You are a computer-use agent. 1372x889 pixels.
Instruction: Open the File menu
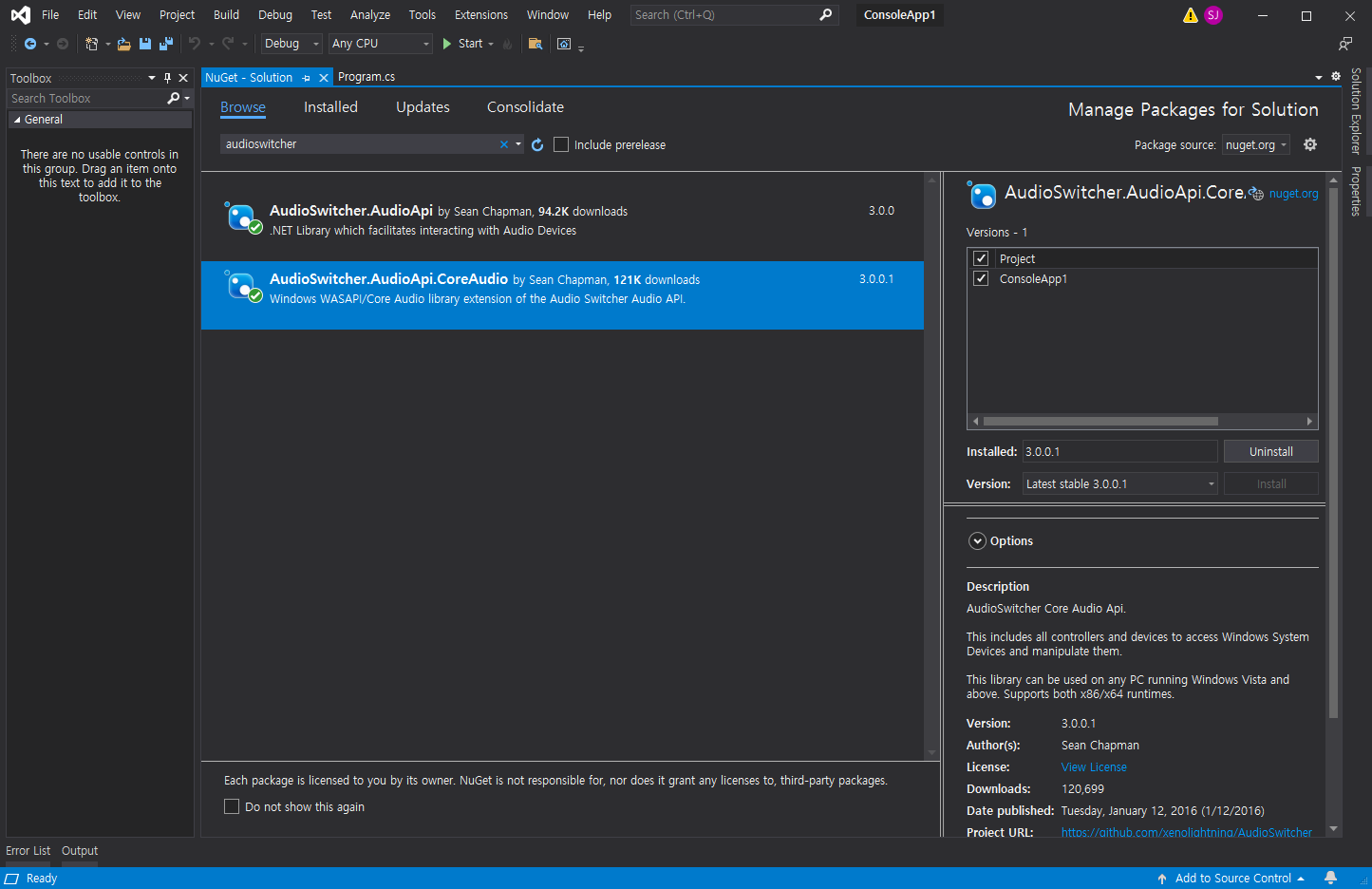point(50,15)
